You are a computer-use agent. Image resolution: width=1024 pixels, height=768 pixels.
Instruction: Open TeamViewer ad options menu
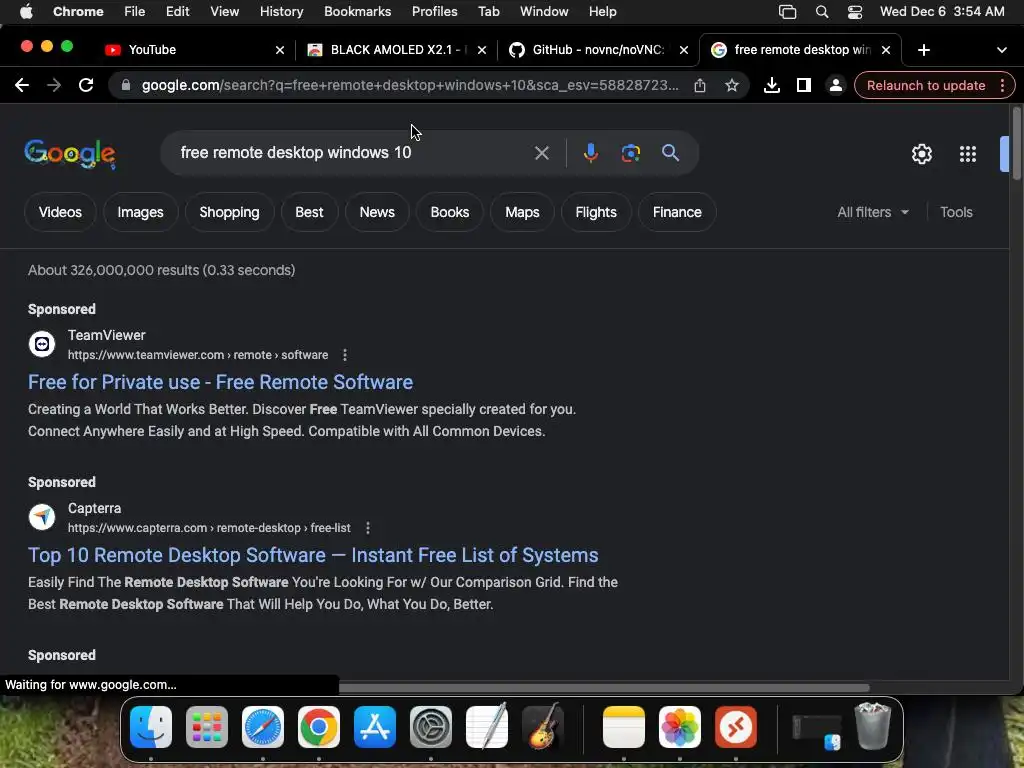(345, 355)
